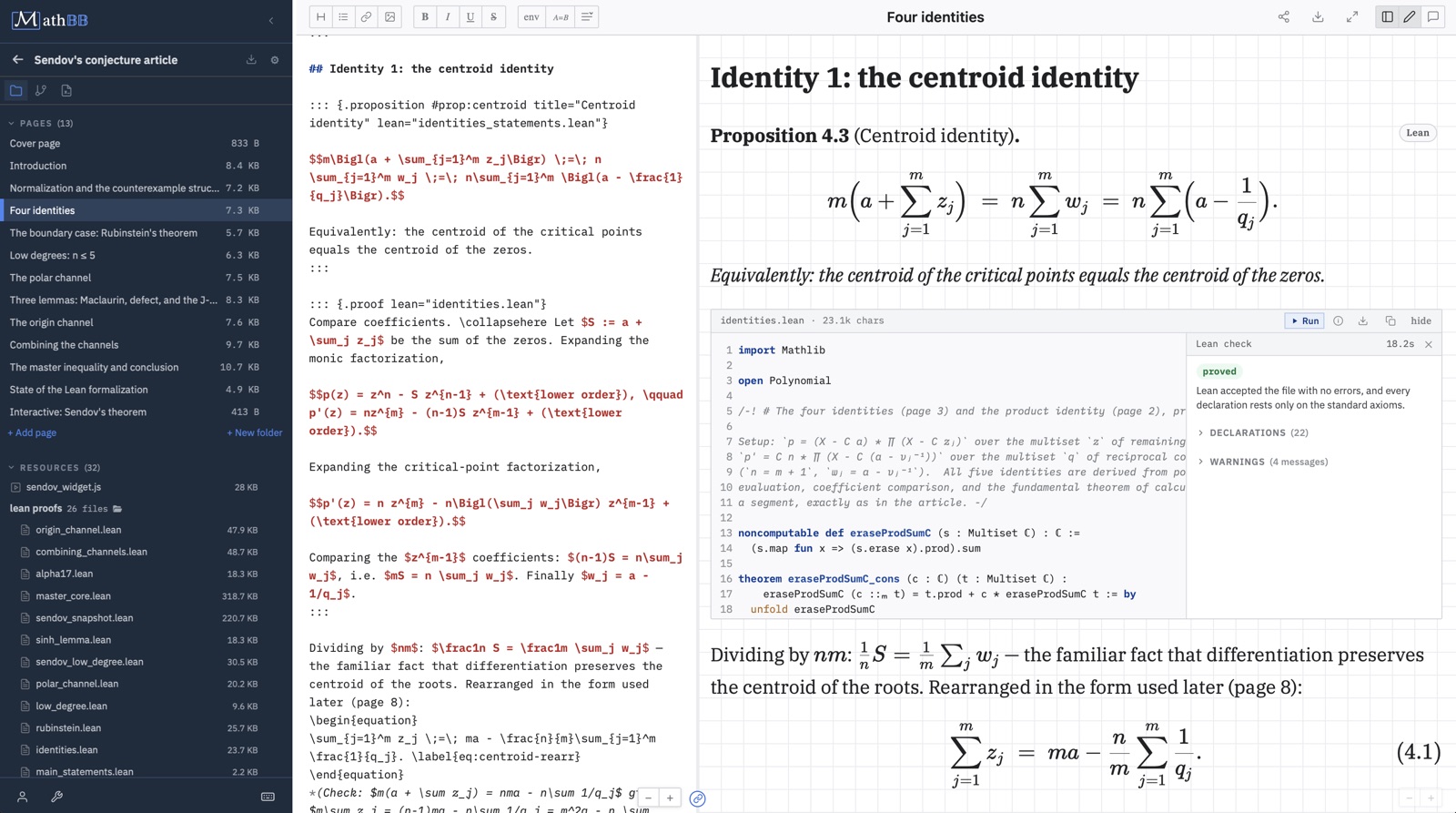Screen dimensions: 1456x813
Task: Toggle italic formatting
Action: (x=448, y=16)
